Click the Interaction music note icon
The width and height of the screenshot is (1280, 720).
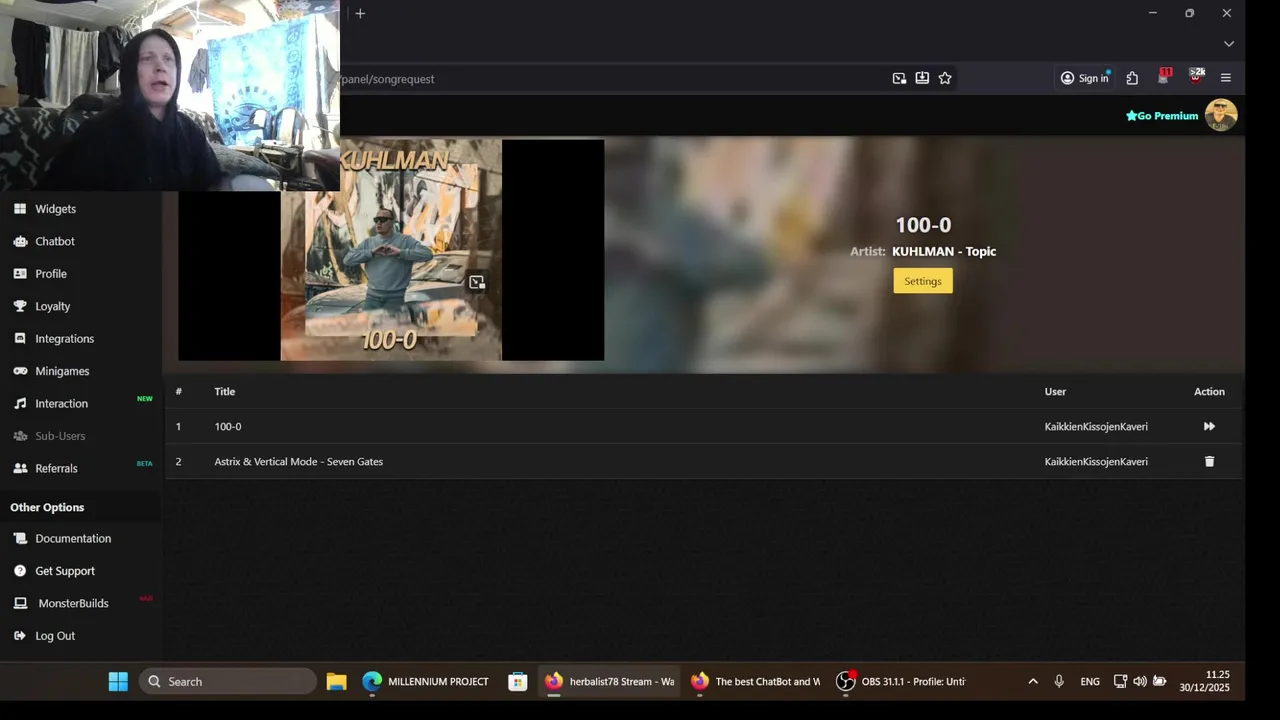[20, 404]
